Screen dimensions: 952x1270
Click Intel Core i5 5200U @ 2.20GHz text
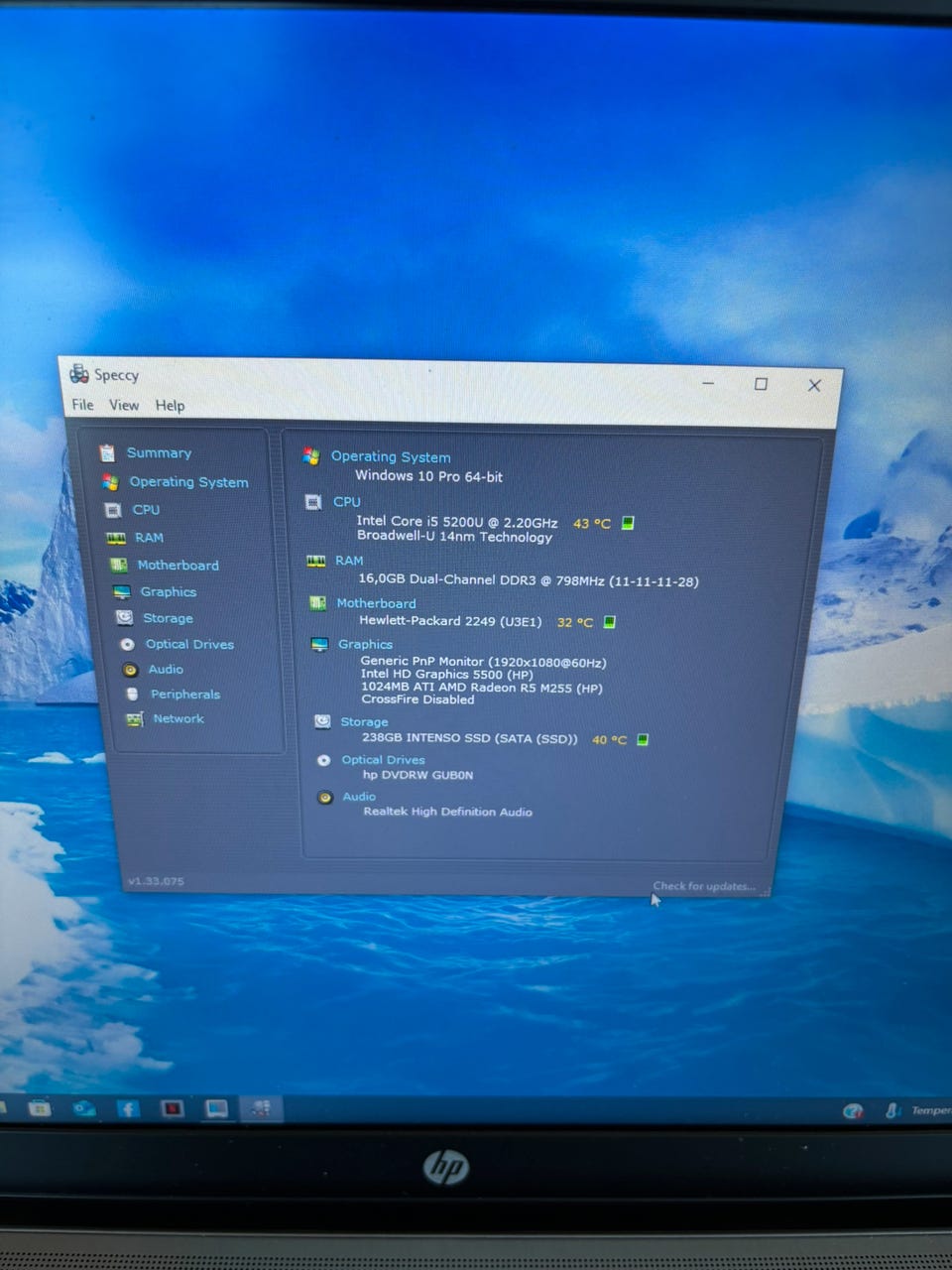(457, 521)
